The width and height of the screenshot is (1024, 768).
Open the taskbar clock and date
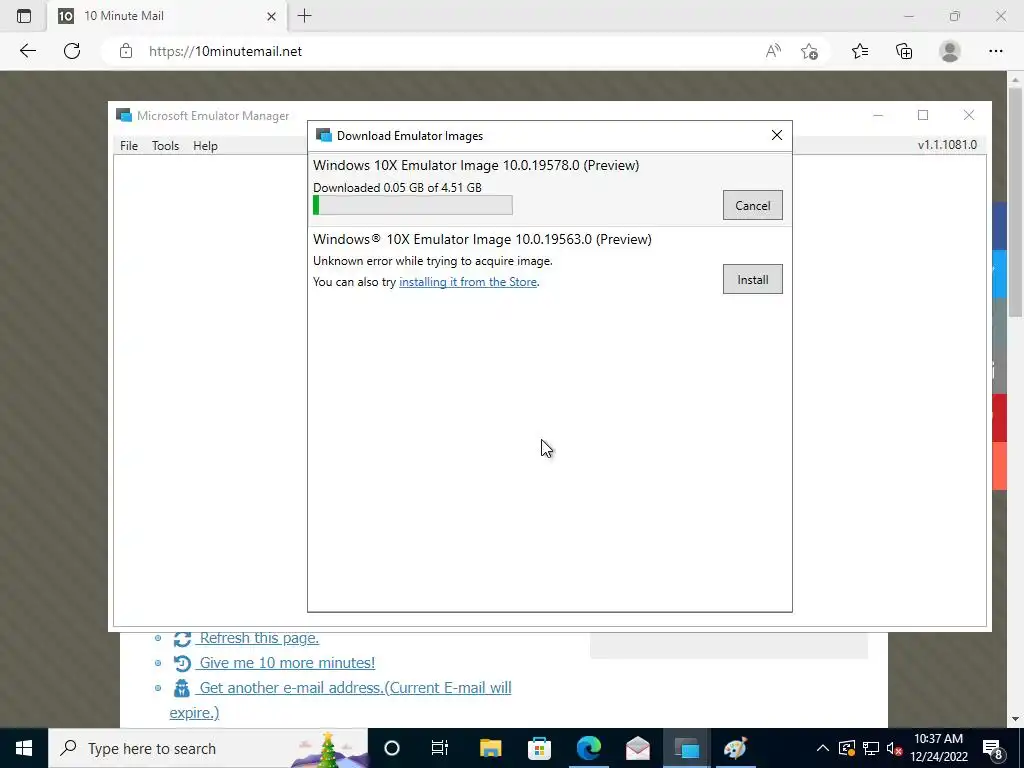(938, 748)
